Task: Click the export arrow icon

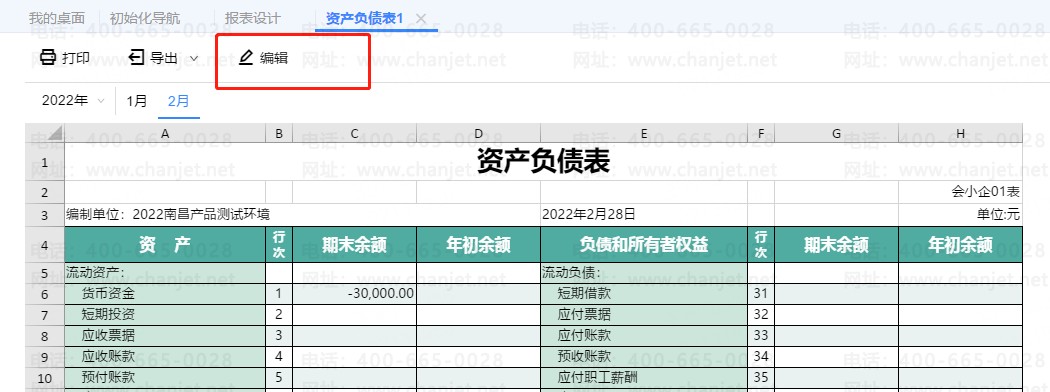Action: pyautogui.click(x=137, y=58)
